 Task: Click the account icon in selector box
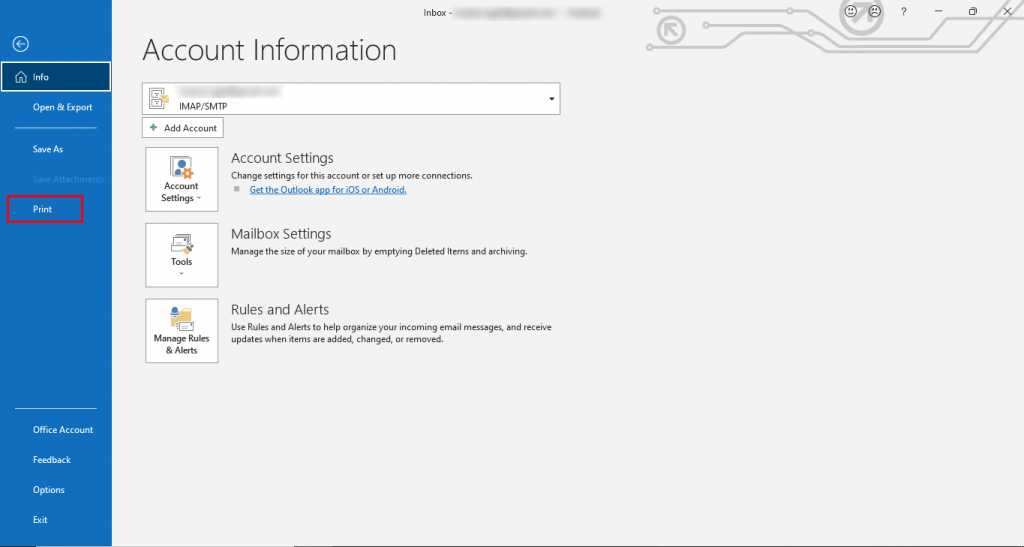pyautogui.click(x=159, y=98)
